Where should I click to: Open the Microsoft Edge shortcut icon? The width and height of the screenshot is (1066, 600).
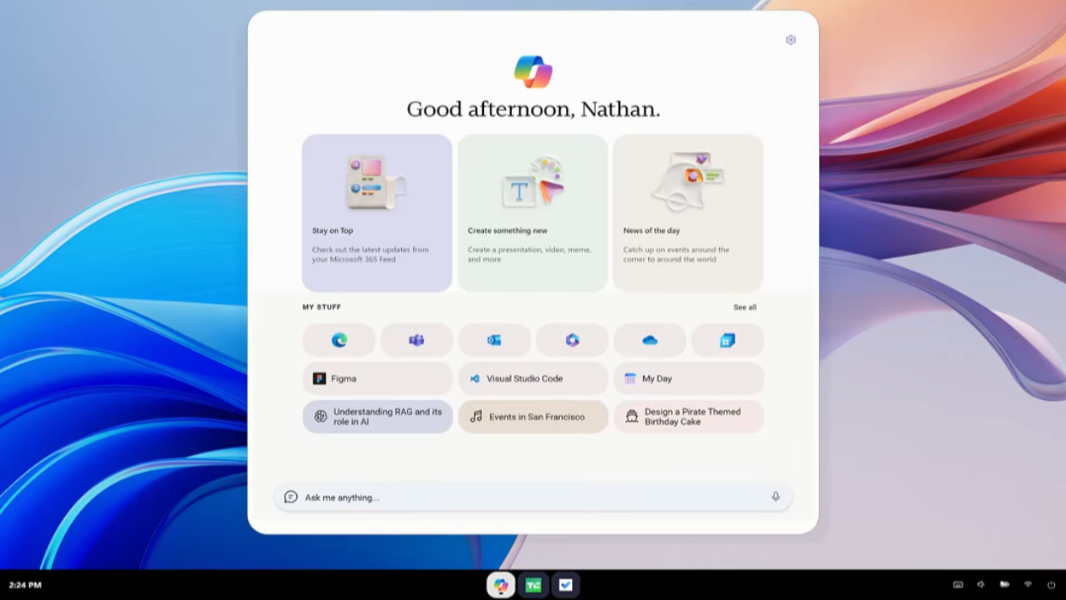pos(339,340)
